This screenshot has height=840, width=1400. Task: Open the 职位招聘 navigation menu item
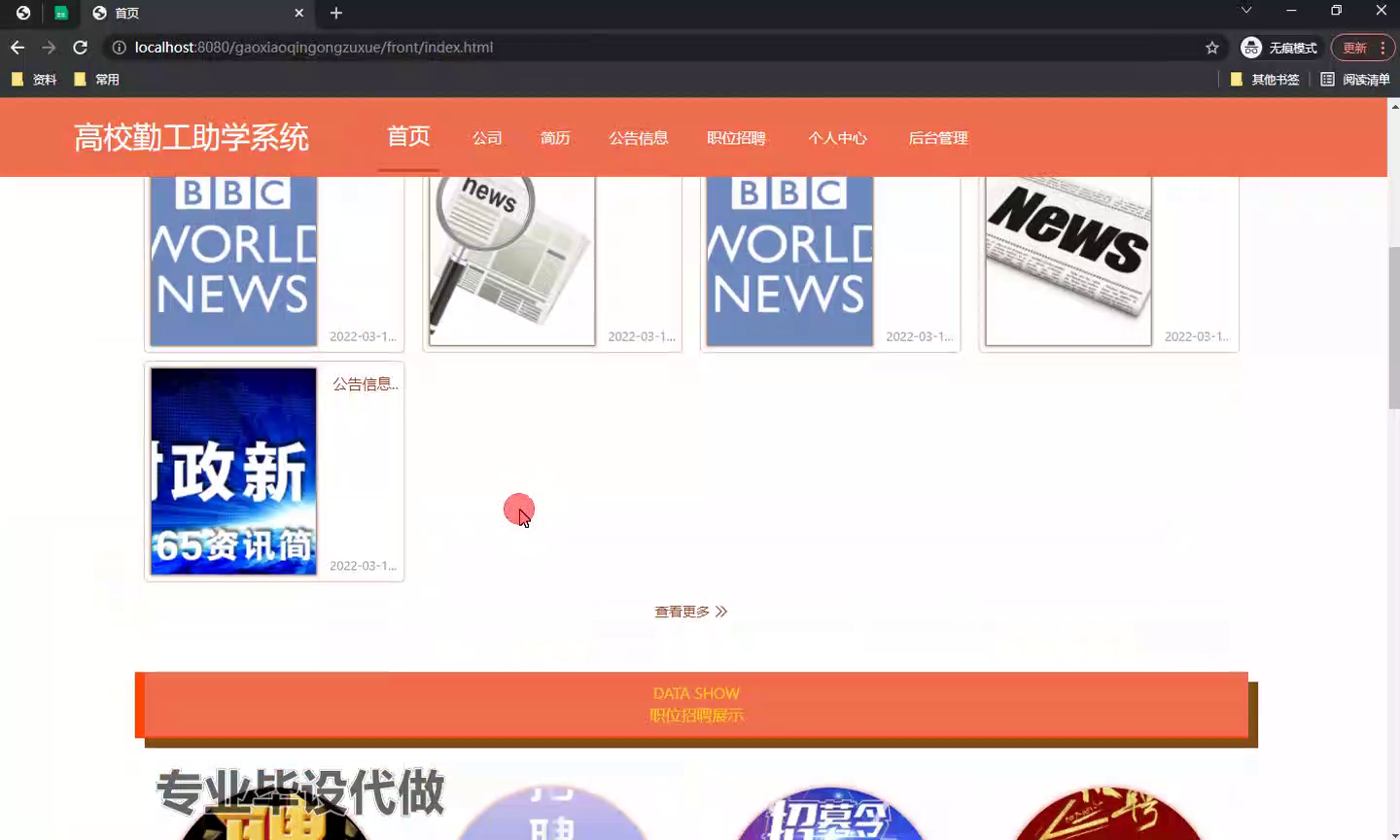coord(736,138)
